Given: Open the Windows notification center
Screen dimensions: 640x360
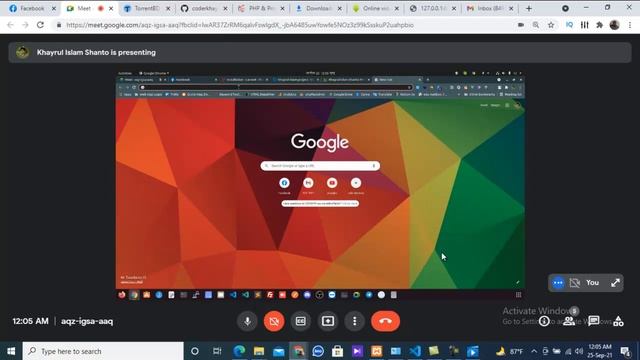Looking at the screenshot, I should click(625, 351).
